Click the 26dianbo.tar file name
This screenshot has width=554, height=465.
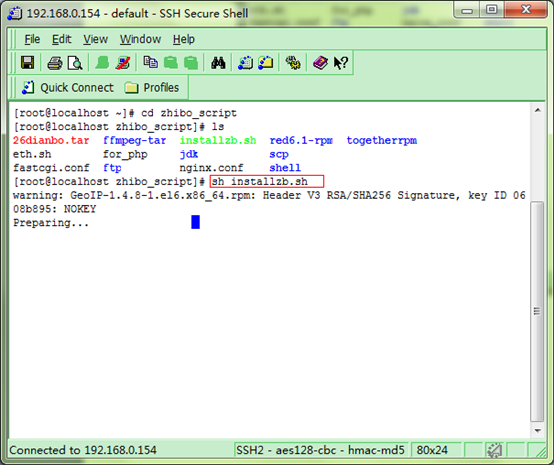pos(51,140)
